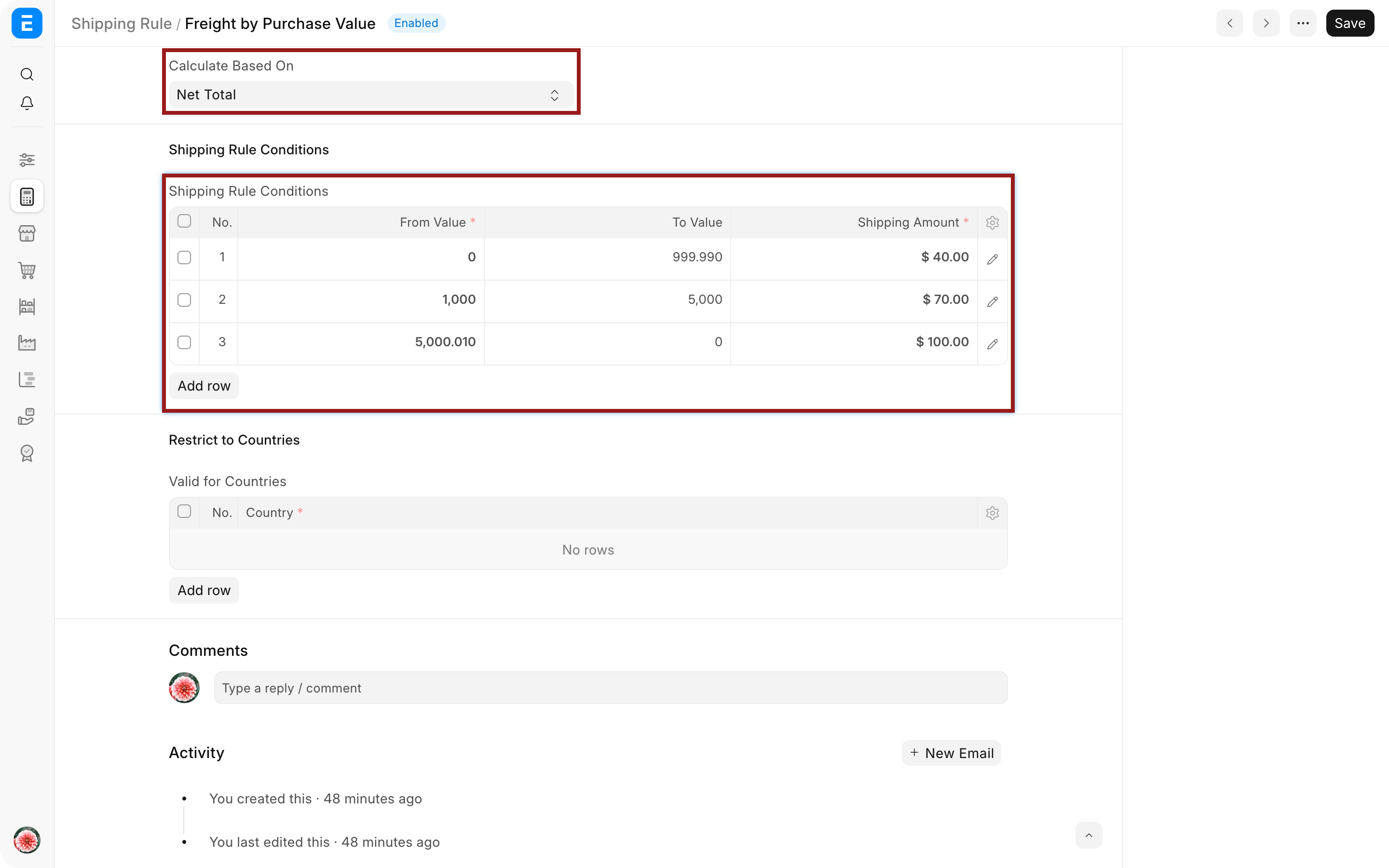Edit the $ 70.00 row pencil icon

point(993,302)
